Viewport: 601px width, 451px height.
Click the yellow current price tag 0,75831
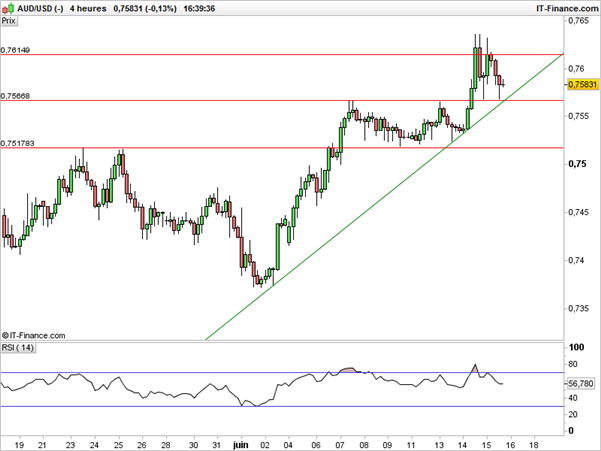pos(582,84)
